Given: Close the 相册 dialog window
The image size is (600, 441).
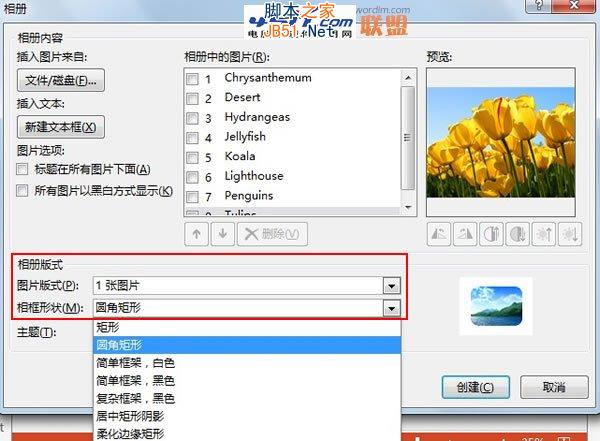Looking at the screenshot, I should point(574,5).
